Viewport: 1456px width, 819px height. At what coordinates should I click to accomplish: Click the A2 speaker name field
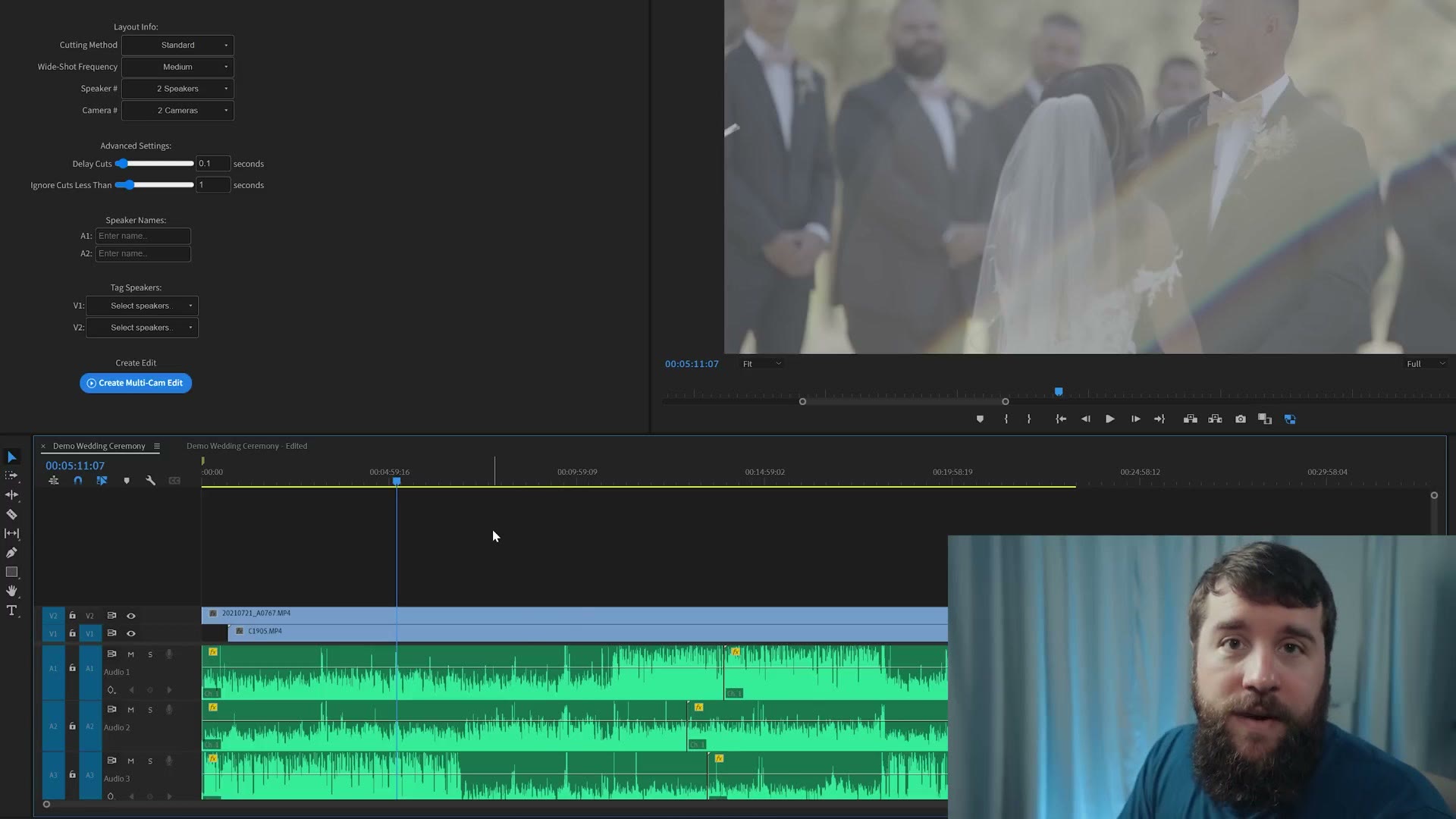[143, 254]
